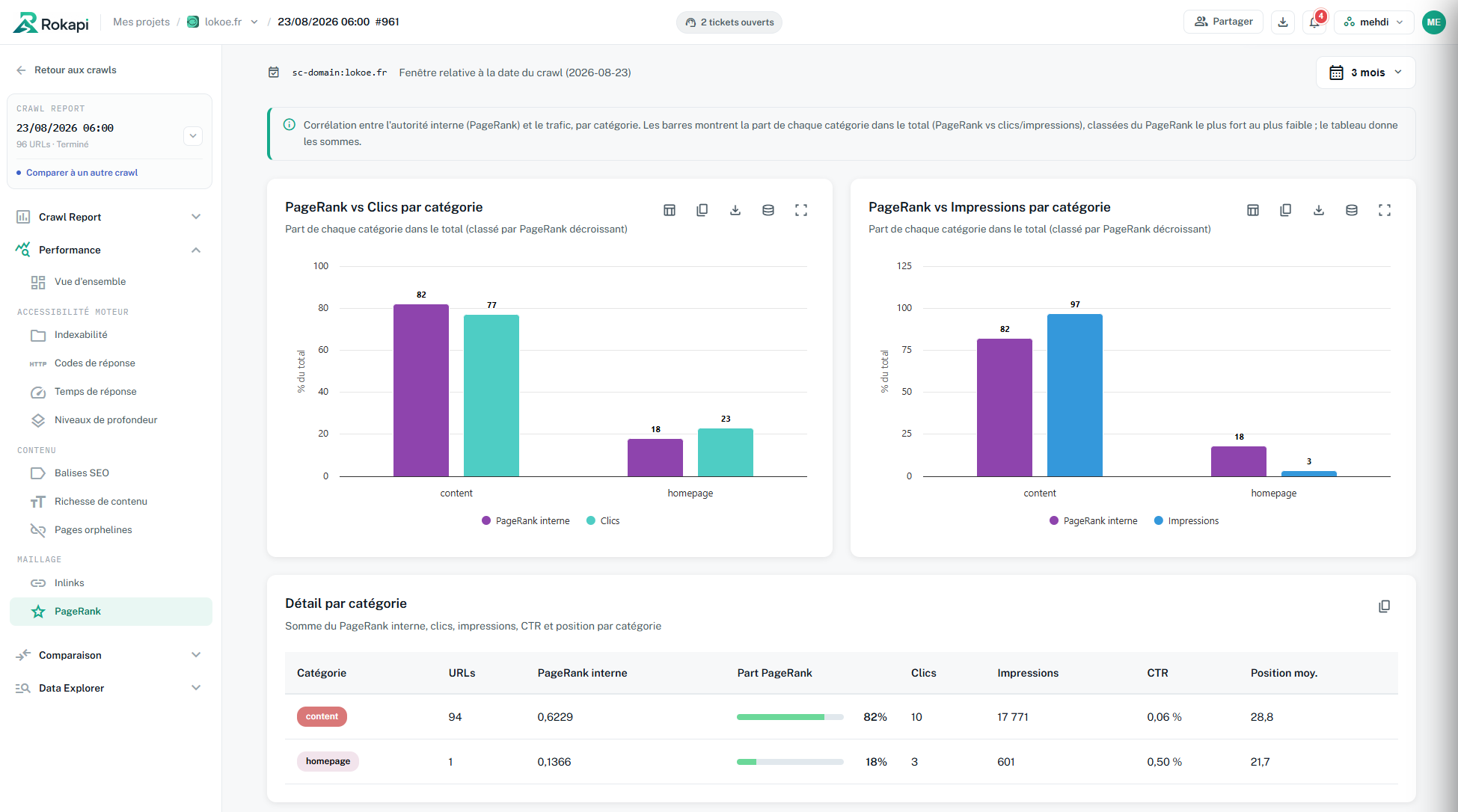Toggle PageRank interne legend in Impressions chart
Image resolution: width=1458 pixels, height=812 pixels.
[x=1094, y=521]
